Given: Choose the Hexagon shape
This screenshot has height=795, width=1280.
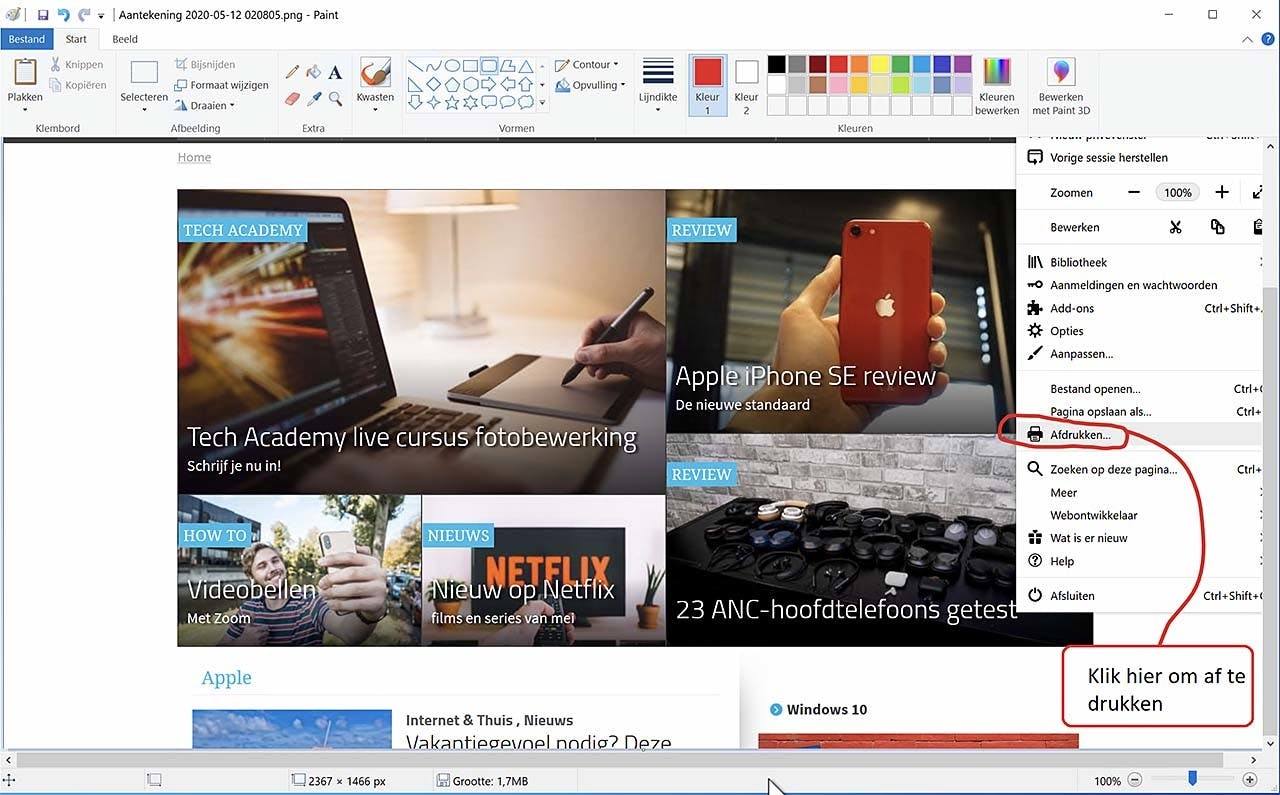Looking at the screenshot, I should 470,84.
